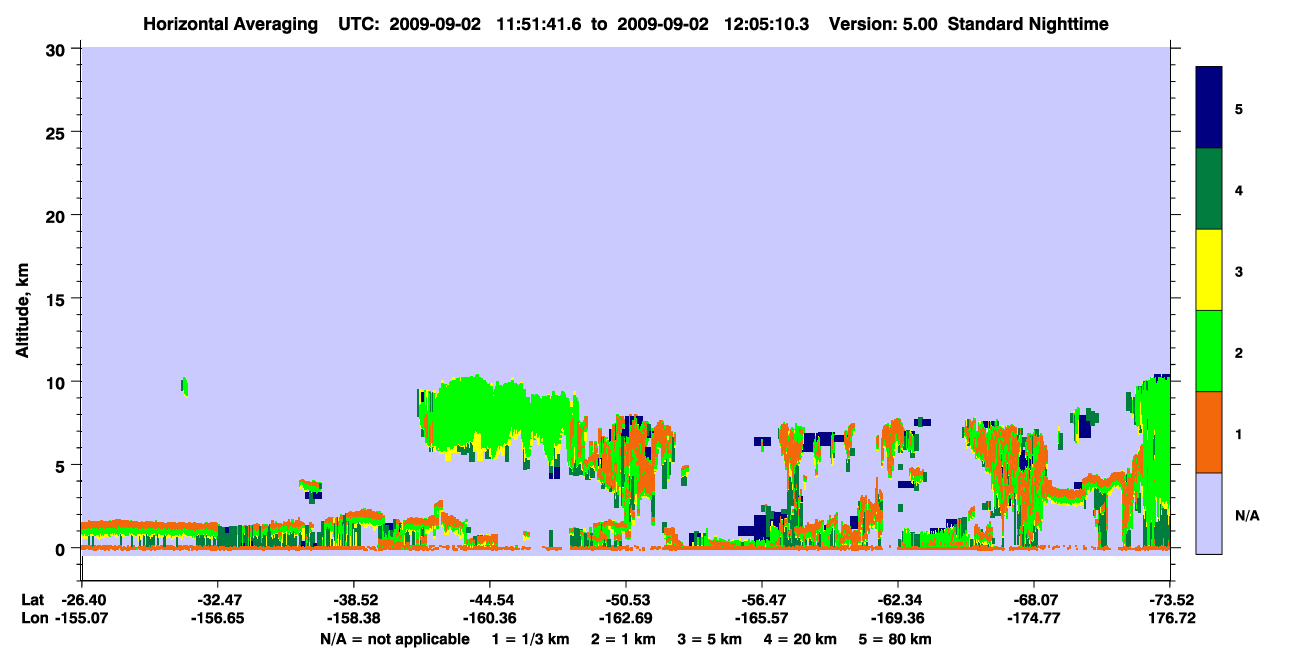Click the longitude value -160.36
Screen dimensions: 1300x667
point(489,618)
